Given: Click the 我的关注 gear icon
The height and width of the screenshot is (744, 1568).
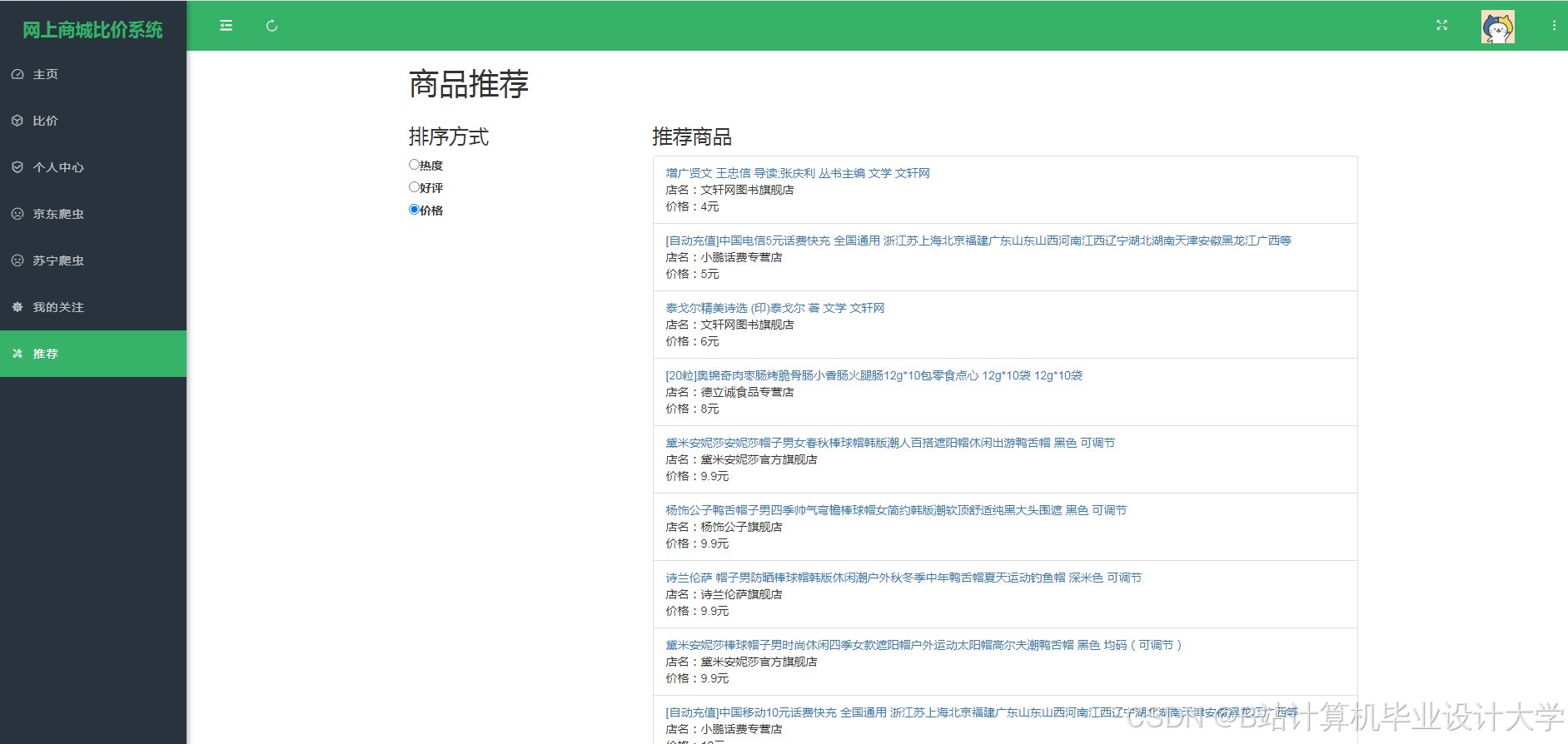Looking at the screenshot, I should click(17, 307).
